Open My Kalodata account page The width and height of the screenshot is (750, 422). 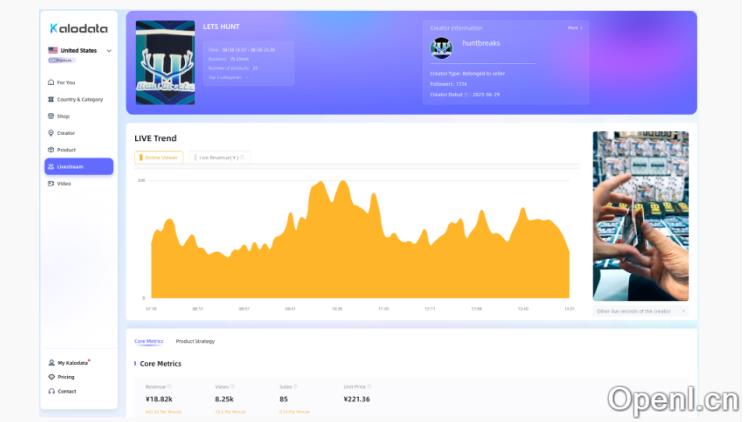(73, 363)
